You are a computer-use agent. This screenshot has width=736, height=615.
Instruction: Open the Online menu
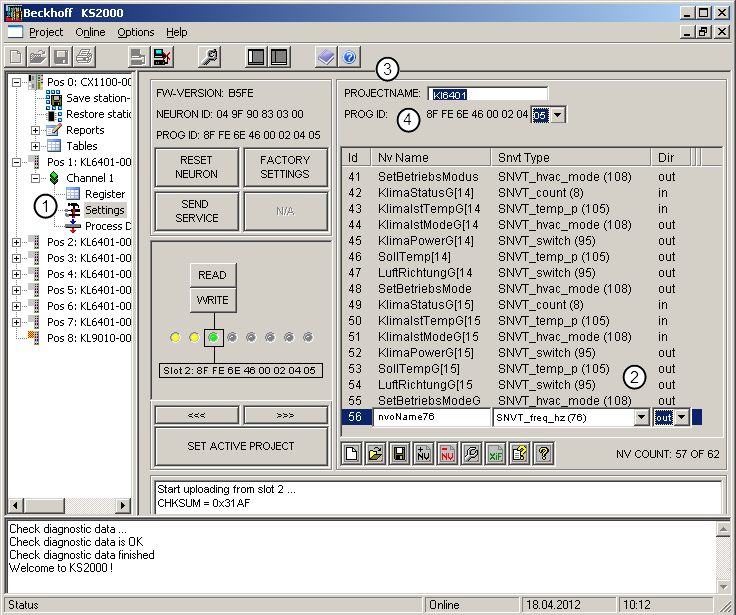click(x=90, y=32)
